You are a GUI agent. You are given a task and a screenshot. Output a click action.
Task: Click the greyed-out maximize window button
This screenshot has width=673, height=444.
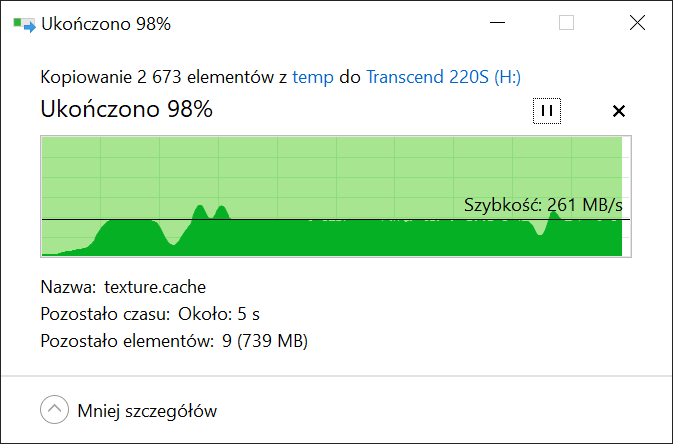566,23
